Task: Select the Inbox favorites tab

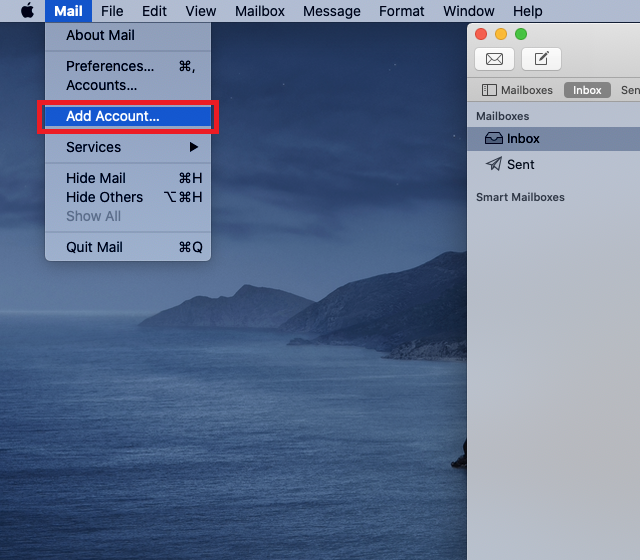Action: 587,90
